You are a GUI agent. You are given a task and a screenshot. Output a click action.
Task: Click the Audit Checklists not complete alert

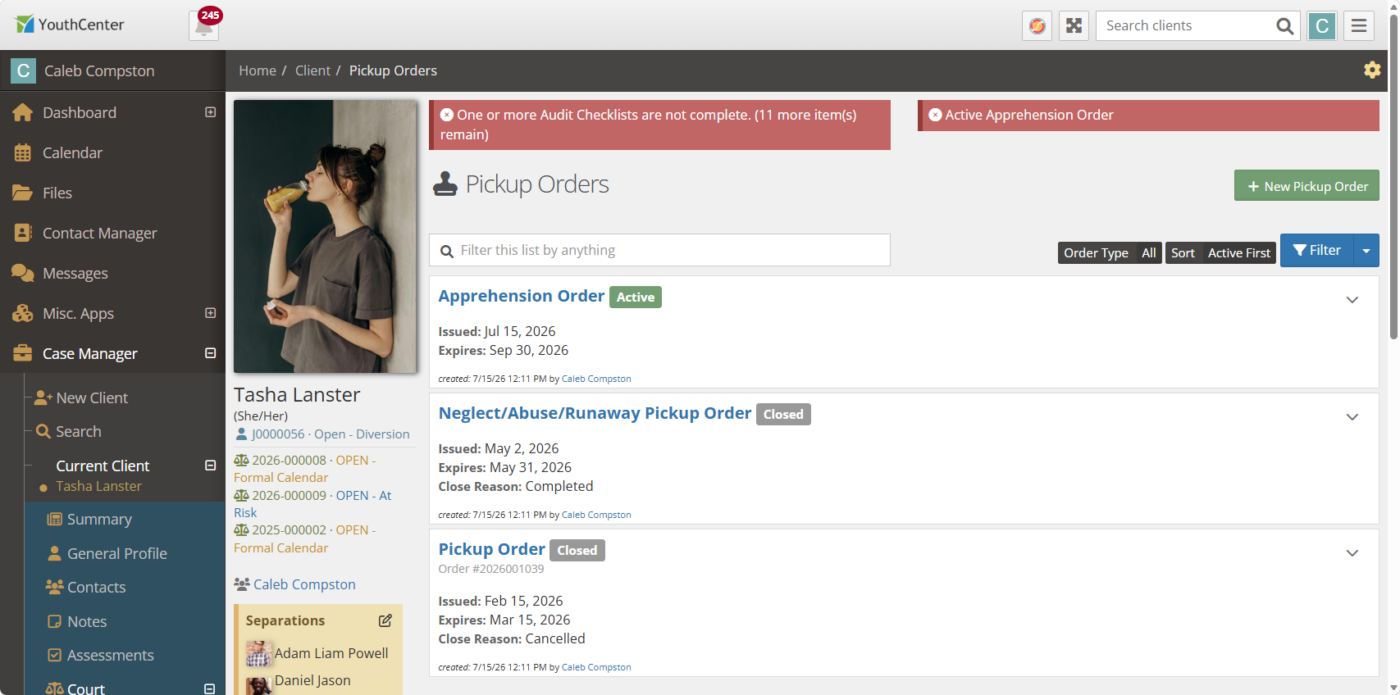pos(660,125)
